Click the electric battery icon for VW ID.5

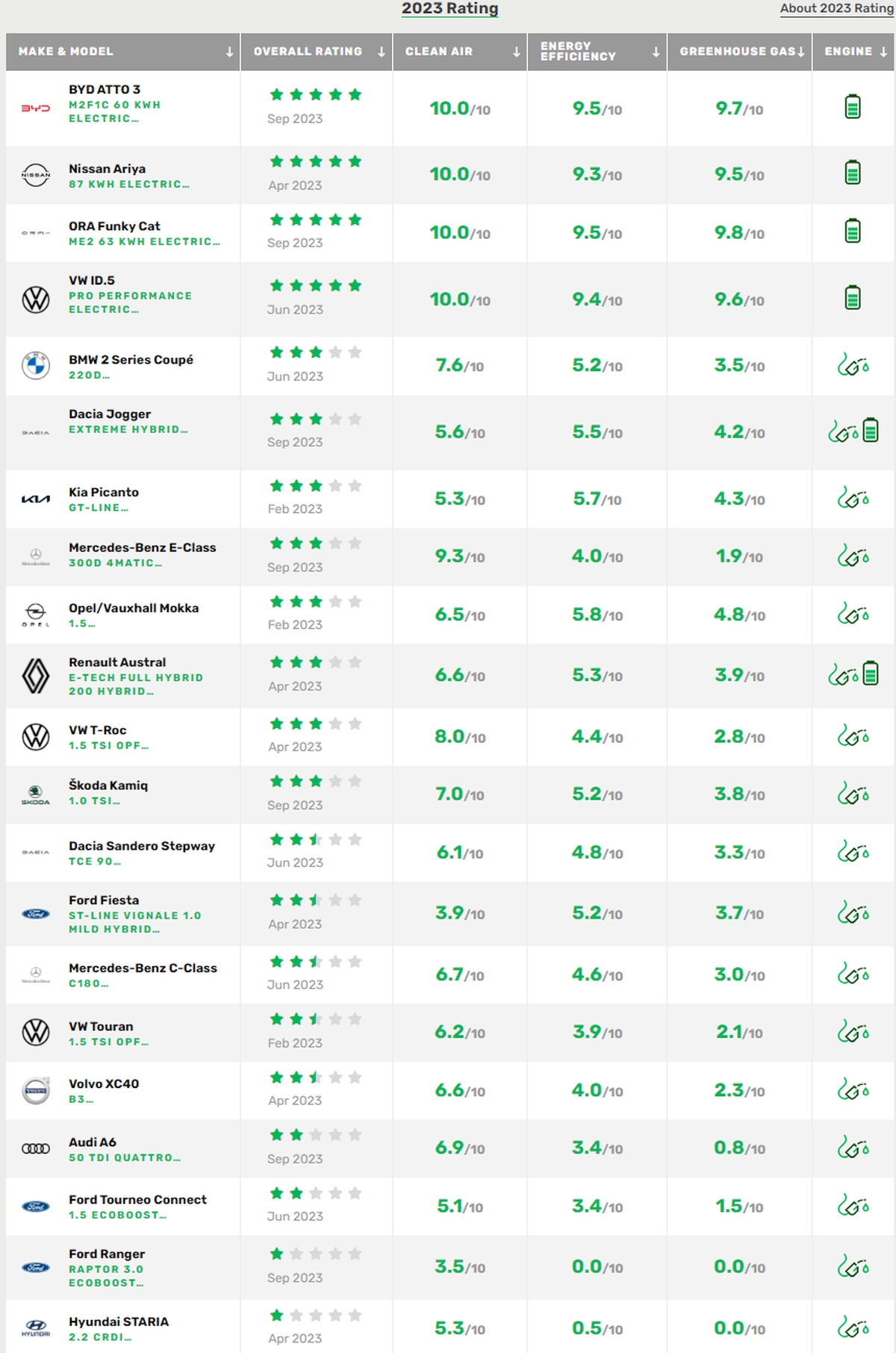coord(852,298)
